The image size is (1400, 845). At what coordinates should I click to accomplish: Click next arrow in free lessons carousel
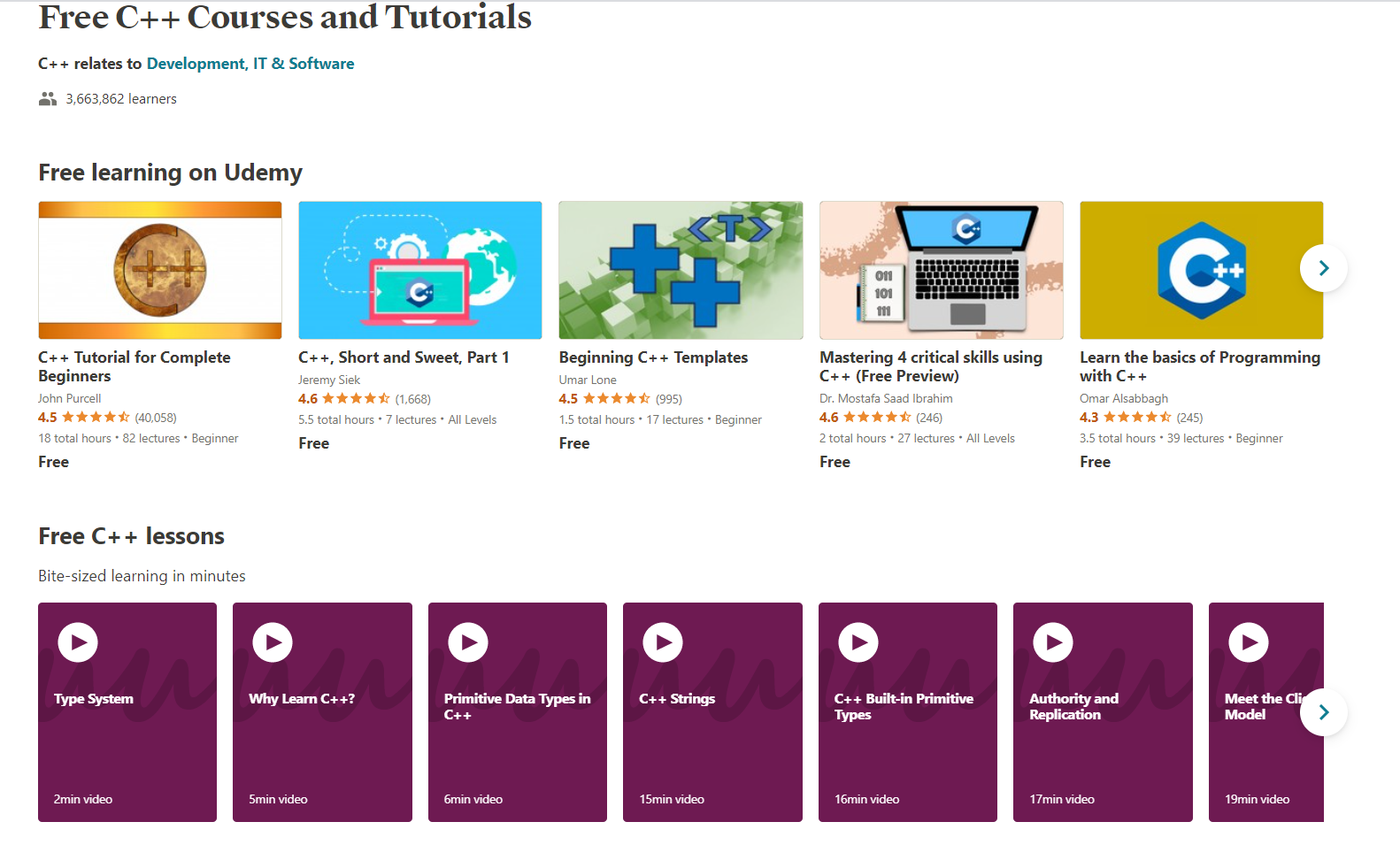click(1324, 712)
